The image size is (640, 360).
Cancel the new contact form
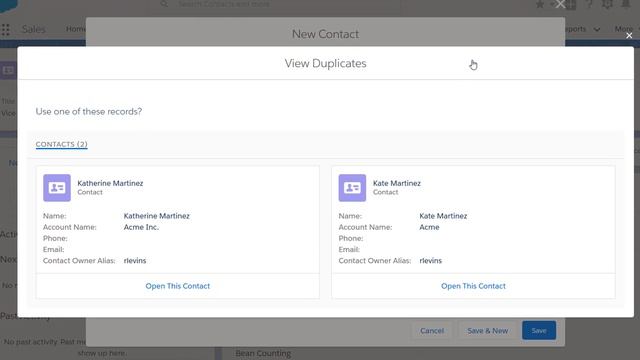[432, 331]
